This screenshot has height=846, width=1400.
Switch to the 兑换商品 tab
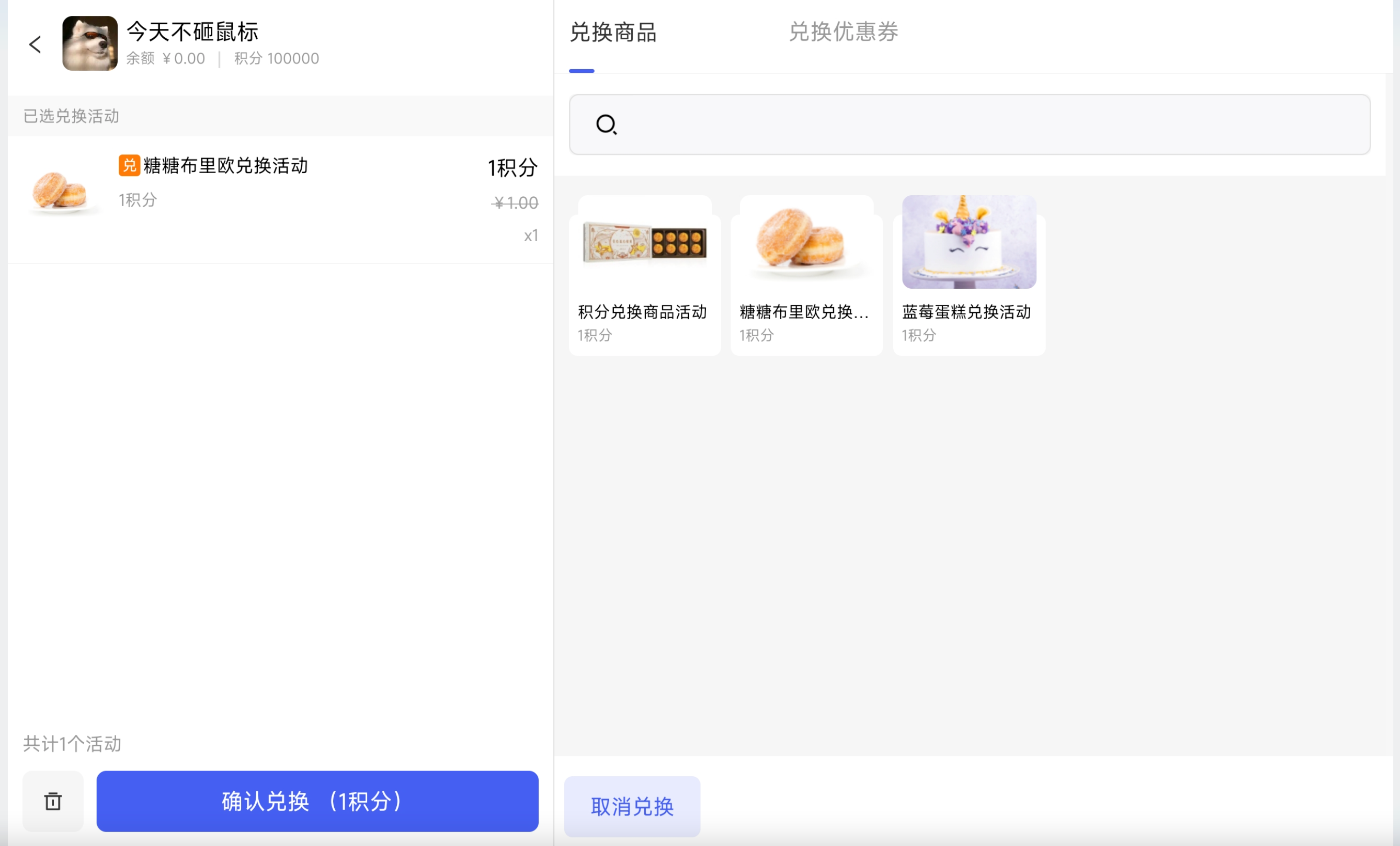(613, 32)
